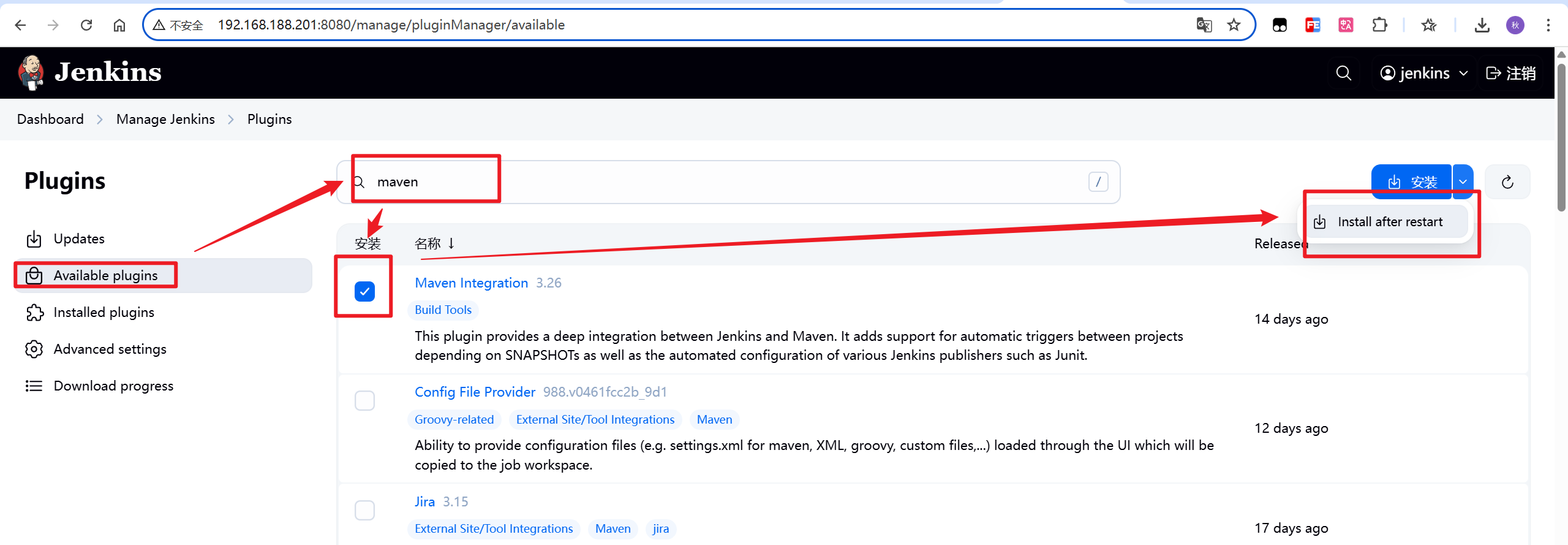The height and width of the screenshot is (545, 1568).
Task: Open the browser three-dot menu
Action: pyautogui.click(x=1548, y=25)
